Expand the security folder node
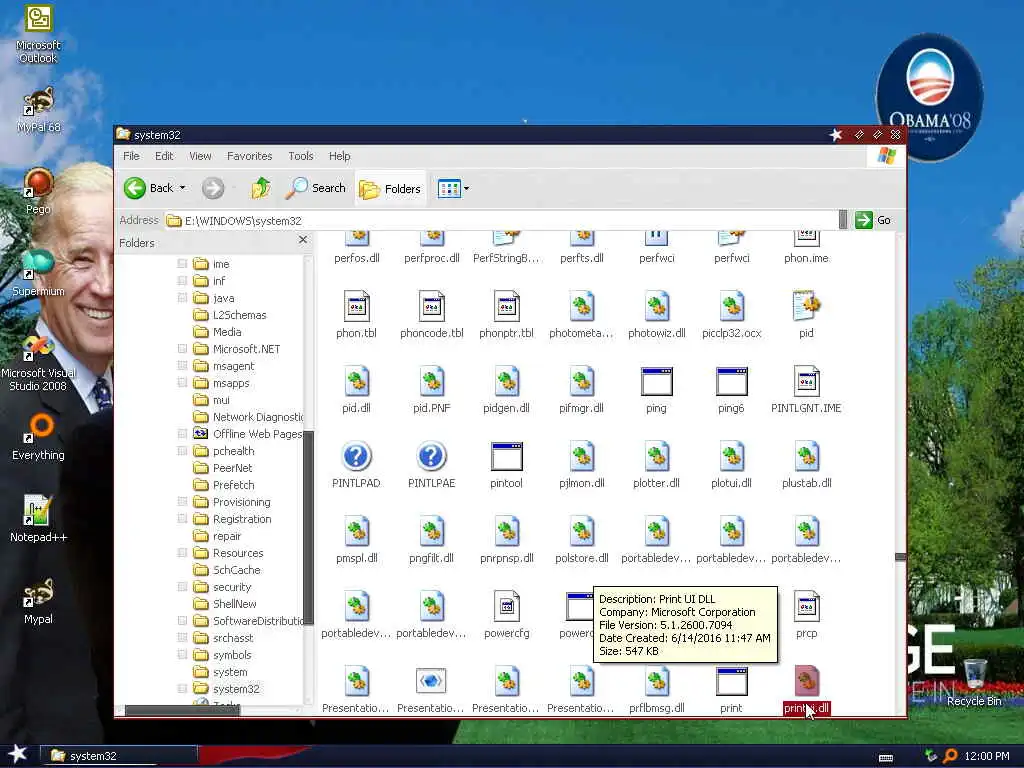 [182, 586]
